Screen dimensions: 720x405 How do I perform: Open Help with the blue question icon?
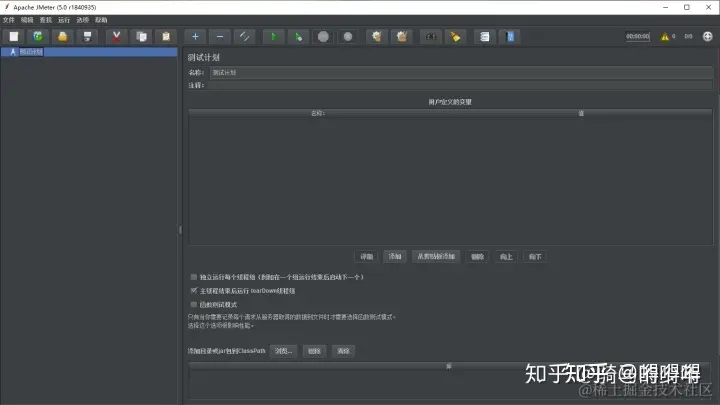510,37
